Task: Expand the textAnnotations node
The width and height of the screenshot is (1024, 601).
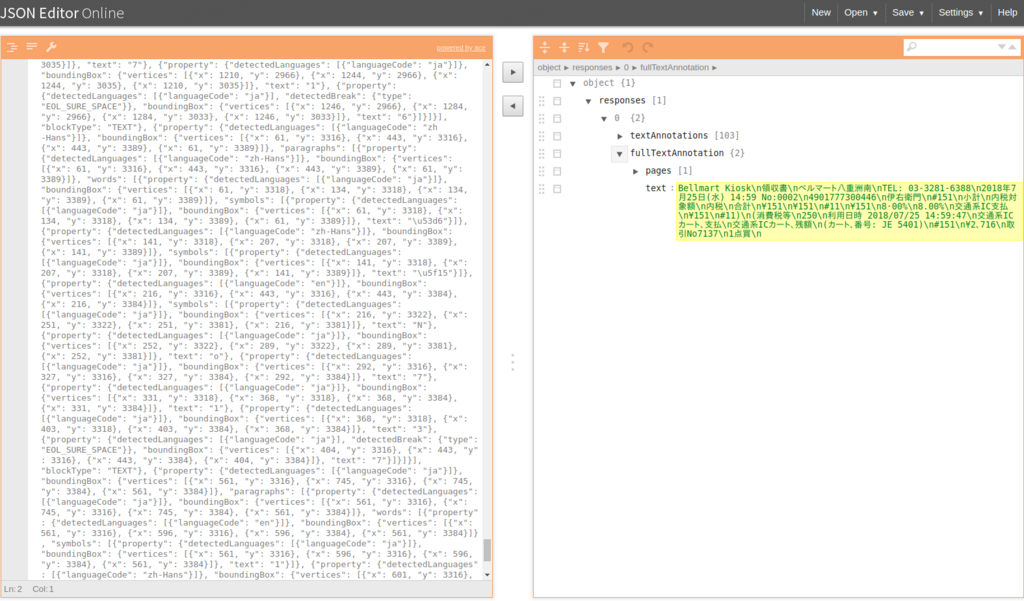Action: (620, 136)
